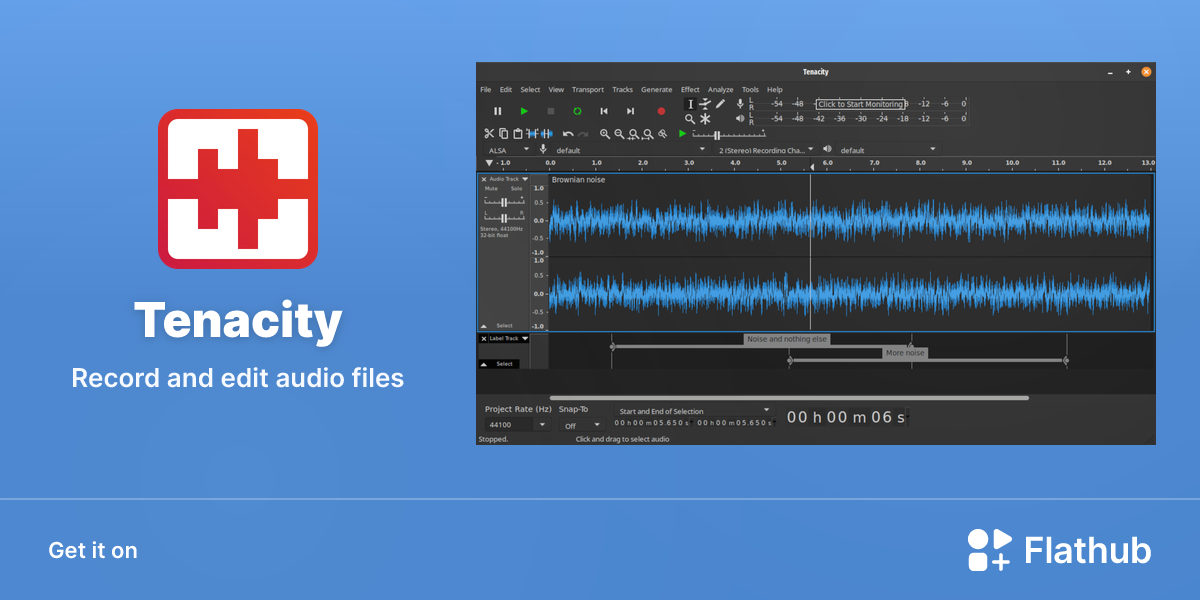Click to Start Monitoring on recording meter

860,104
